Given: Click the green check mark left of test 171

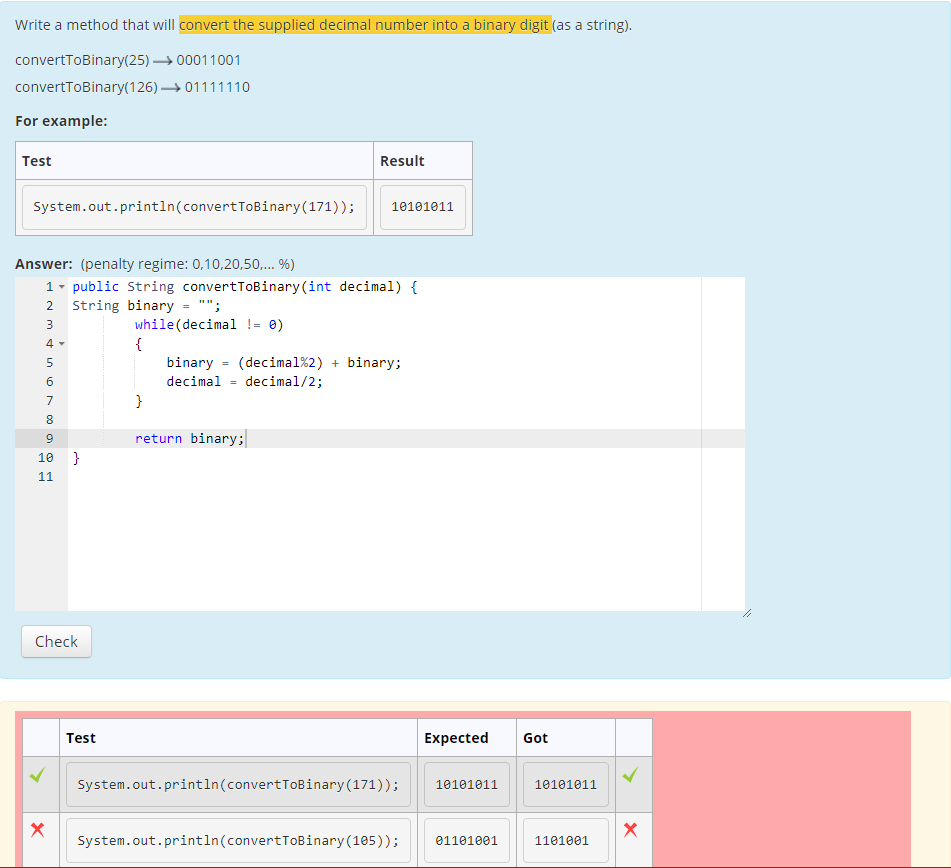Looking at the screenshot, I should click(x=38, y=775).
